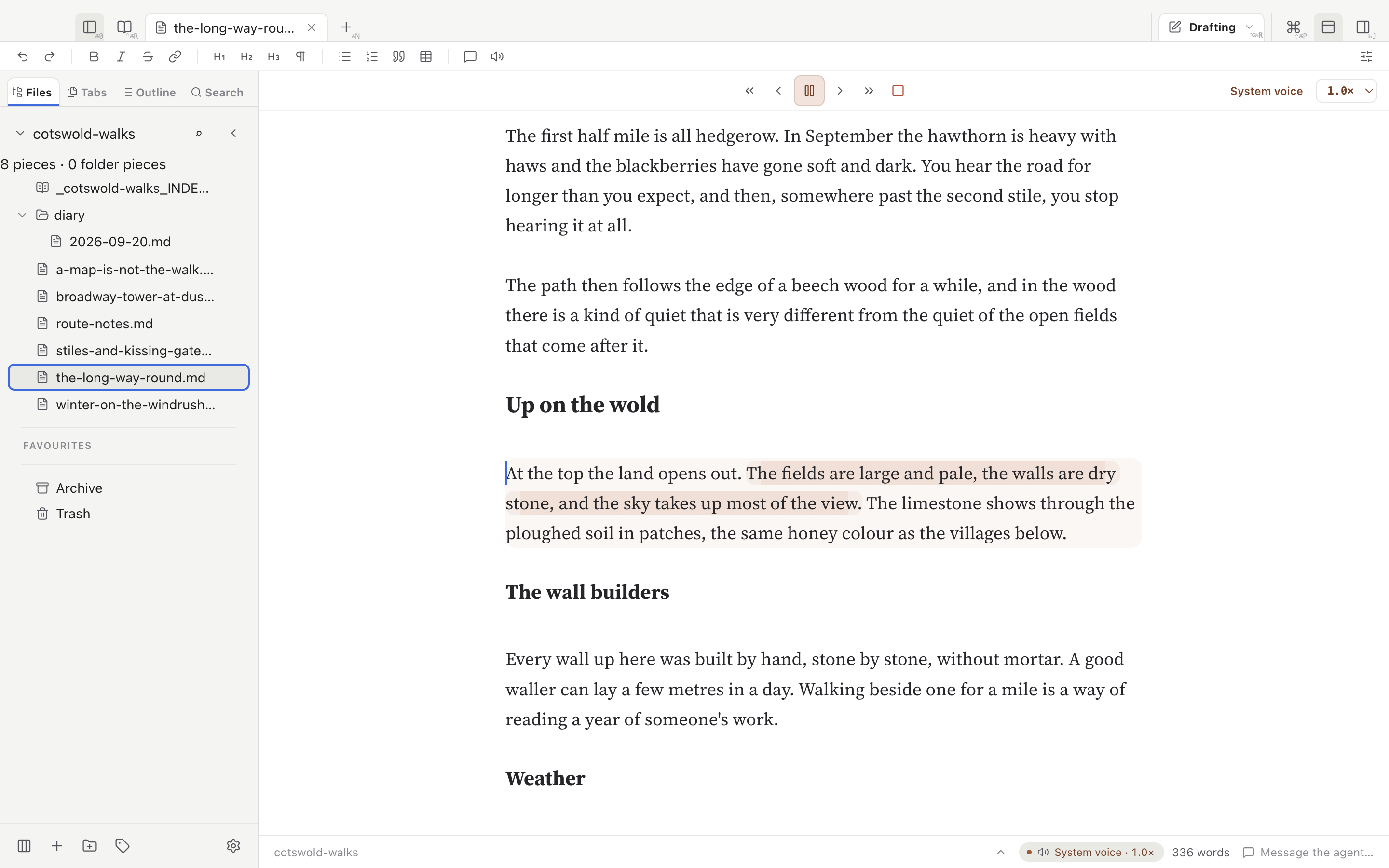This screenshot has height=868, width=1389.
Task: Apply strikethrough formatting
Action: pyautogui.click(x=148, y=56)
